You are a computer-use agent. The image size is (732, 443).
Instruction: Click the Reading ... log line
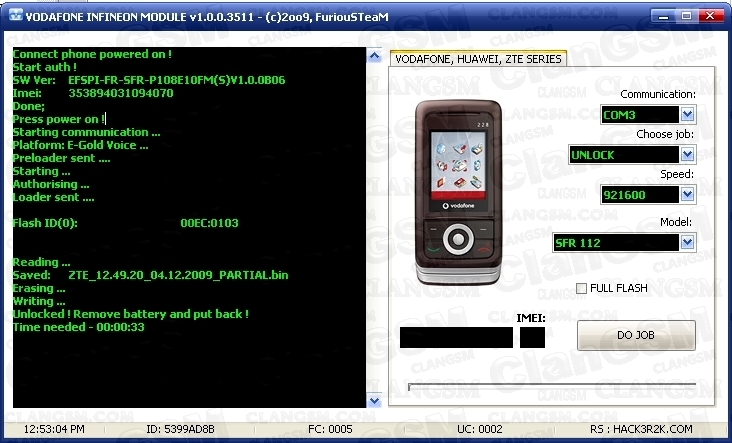coord(42,262)
